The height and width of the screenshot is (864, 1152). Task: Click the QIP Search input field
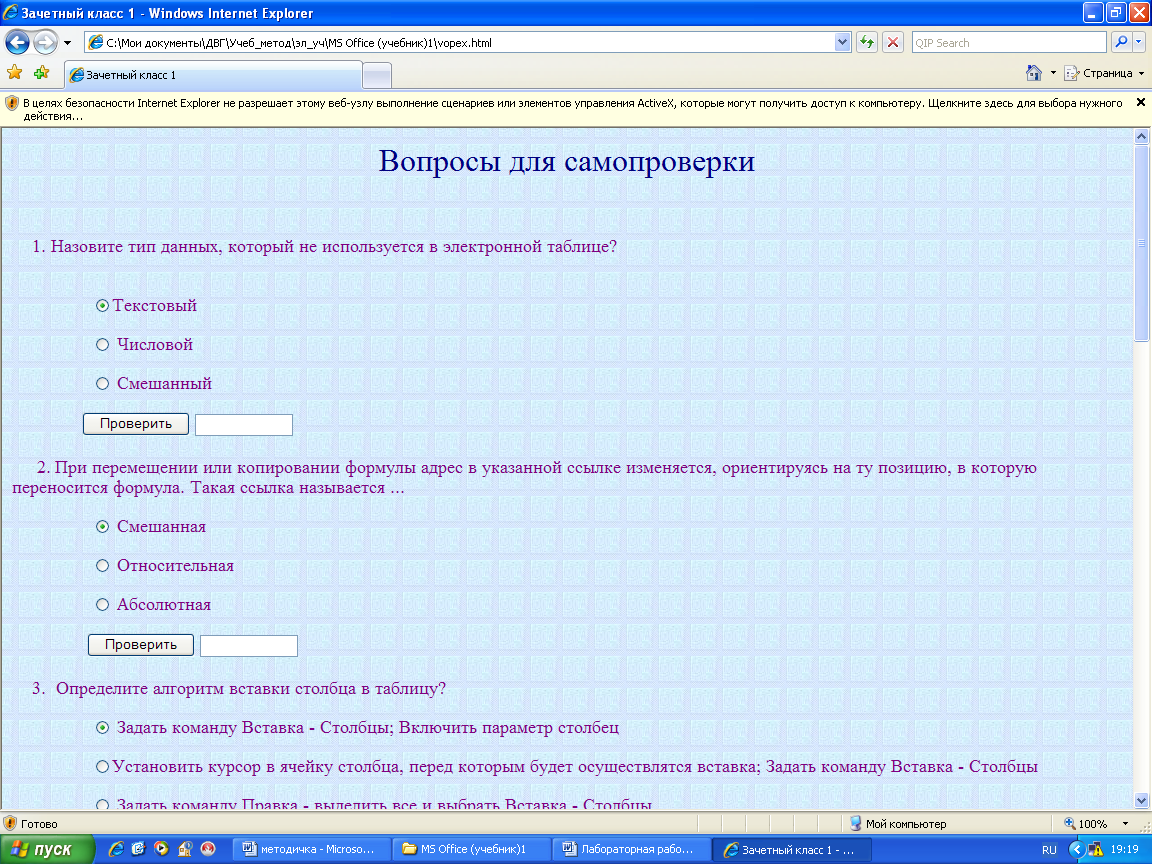pyautogui.click(x=1008, y=43)
